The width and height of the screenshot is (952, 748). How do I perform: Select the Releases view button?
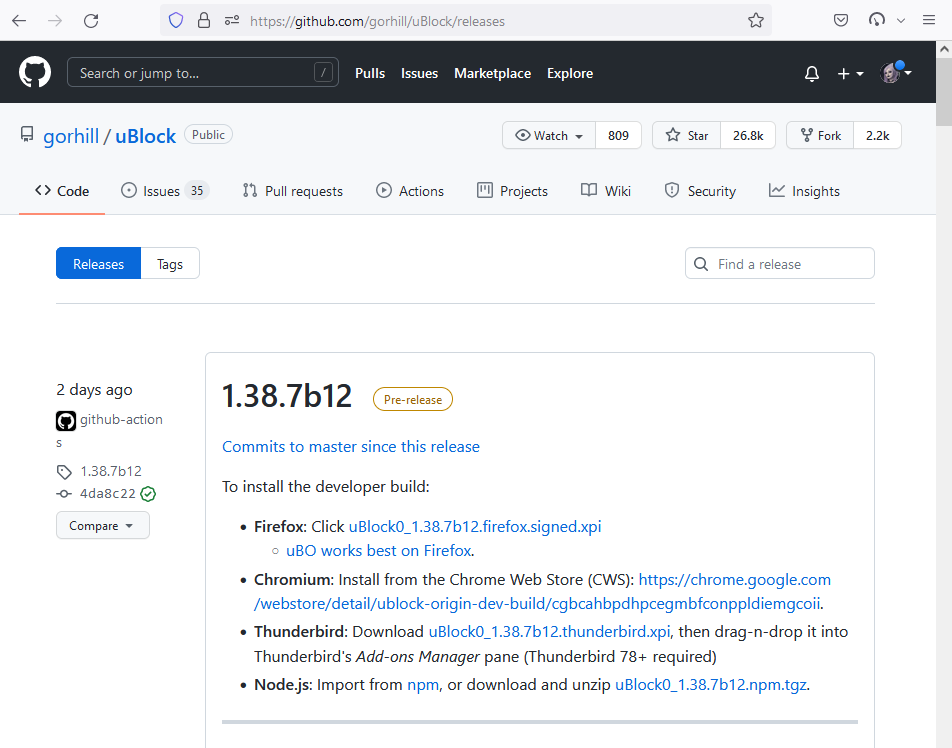(98, 264)
